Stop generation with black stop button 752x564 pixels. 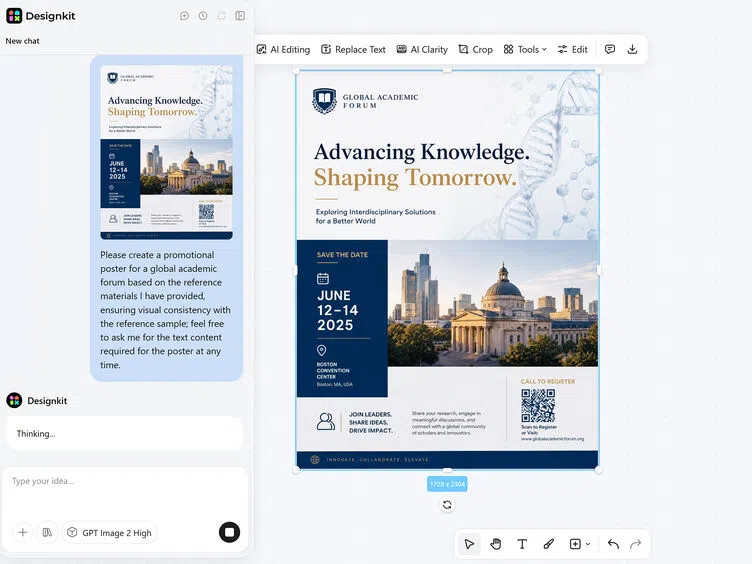(229, 532)
